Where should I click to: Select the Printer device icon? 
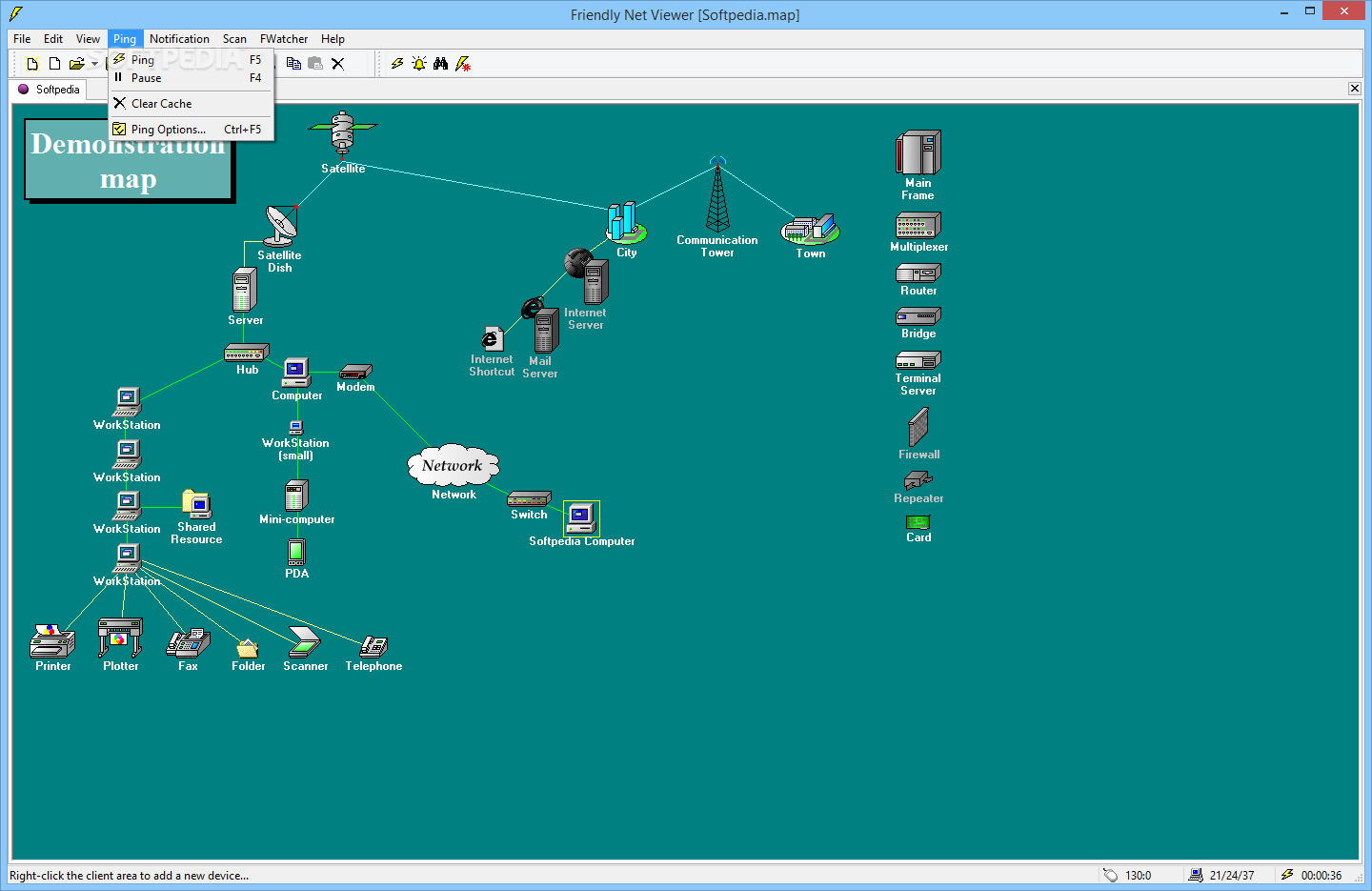(52, 641)
